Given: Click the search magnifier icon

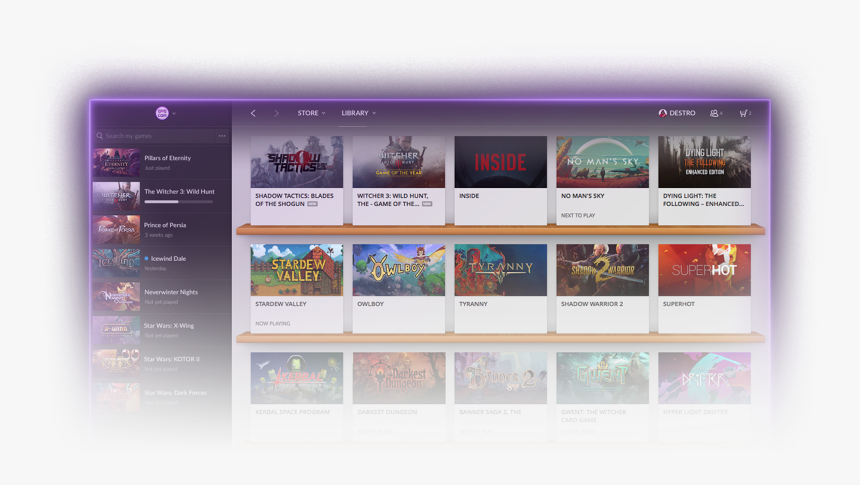Looking at the screenshot, I should click(x=99, y=136).
